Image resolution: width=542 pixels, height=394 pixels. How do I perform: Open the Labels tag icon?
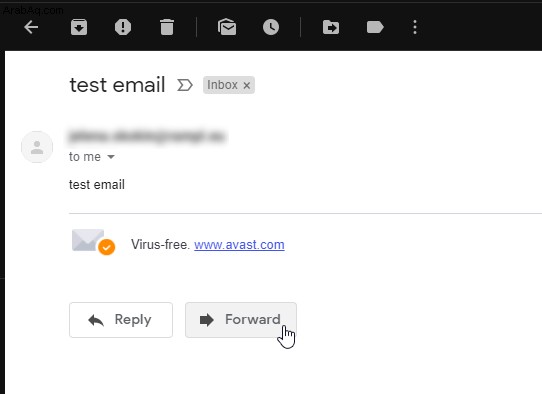[x=375, y=27]
